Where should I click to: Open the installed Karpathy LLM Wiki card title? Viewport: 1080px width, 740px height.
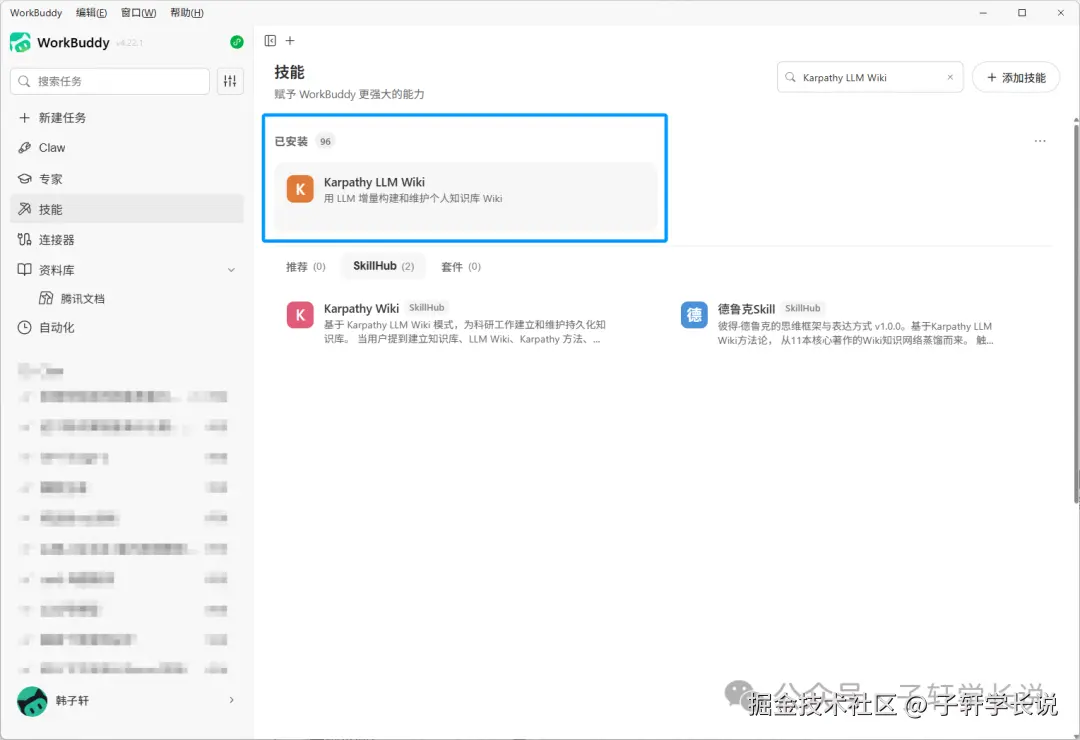374,182
